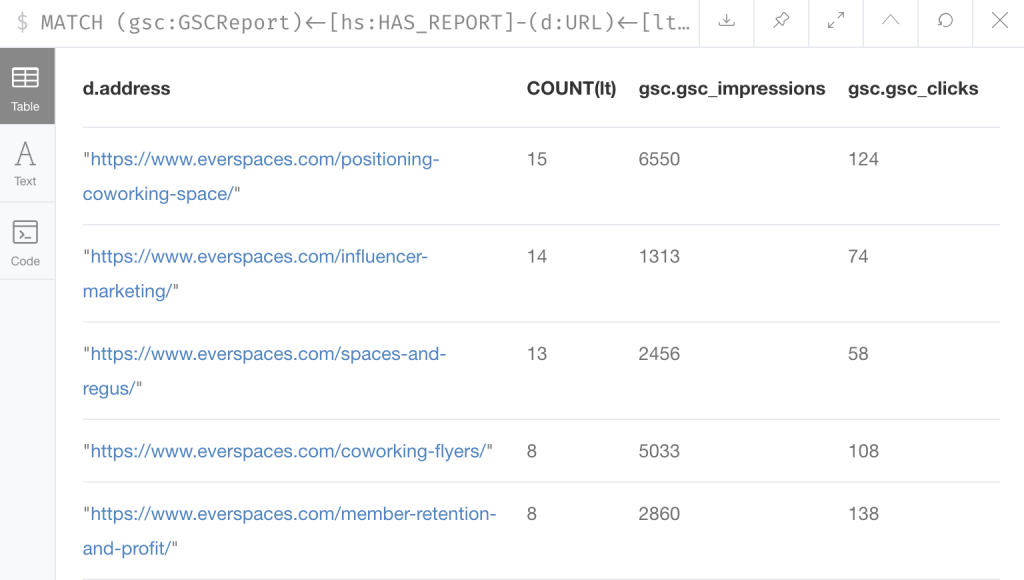
Task: Collapse the result frame
Action: 890,21
